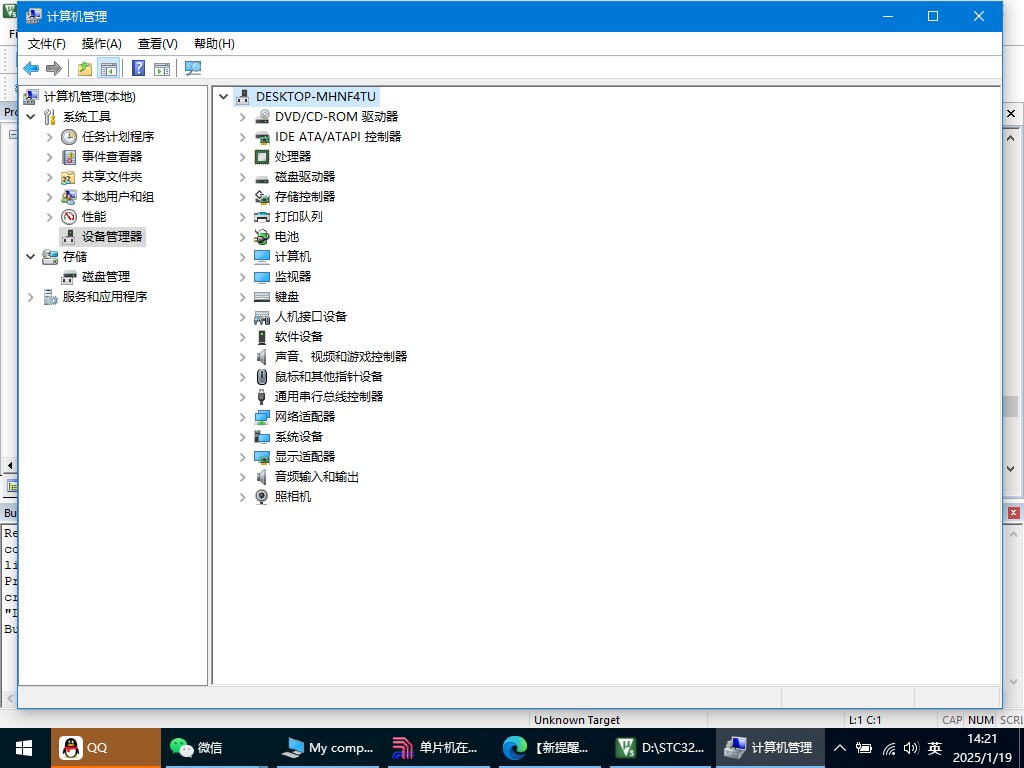
Task: Select 事件查看器 in the left tree
Action: [x=111, y=156]
